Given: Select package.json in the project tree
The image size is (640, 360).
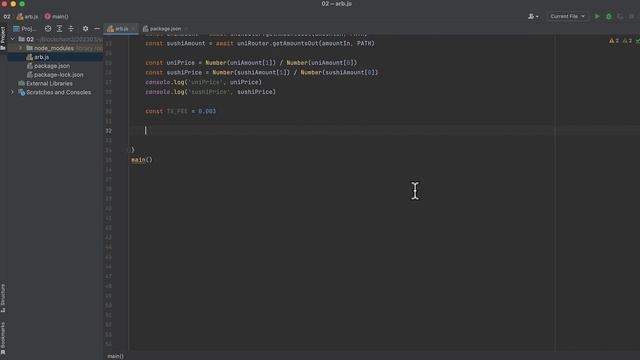Looking at the screenshot, I should point(55,66).
